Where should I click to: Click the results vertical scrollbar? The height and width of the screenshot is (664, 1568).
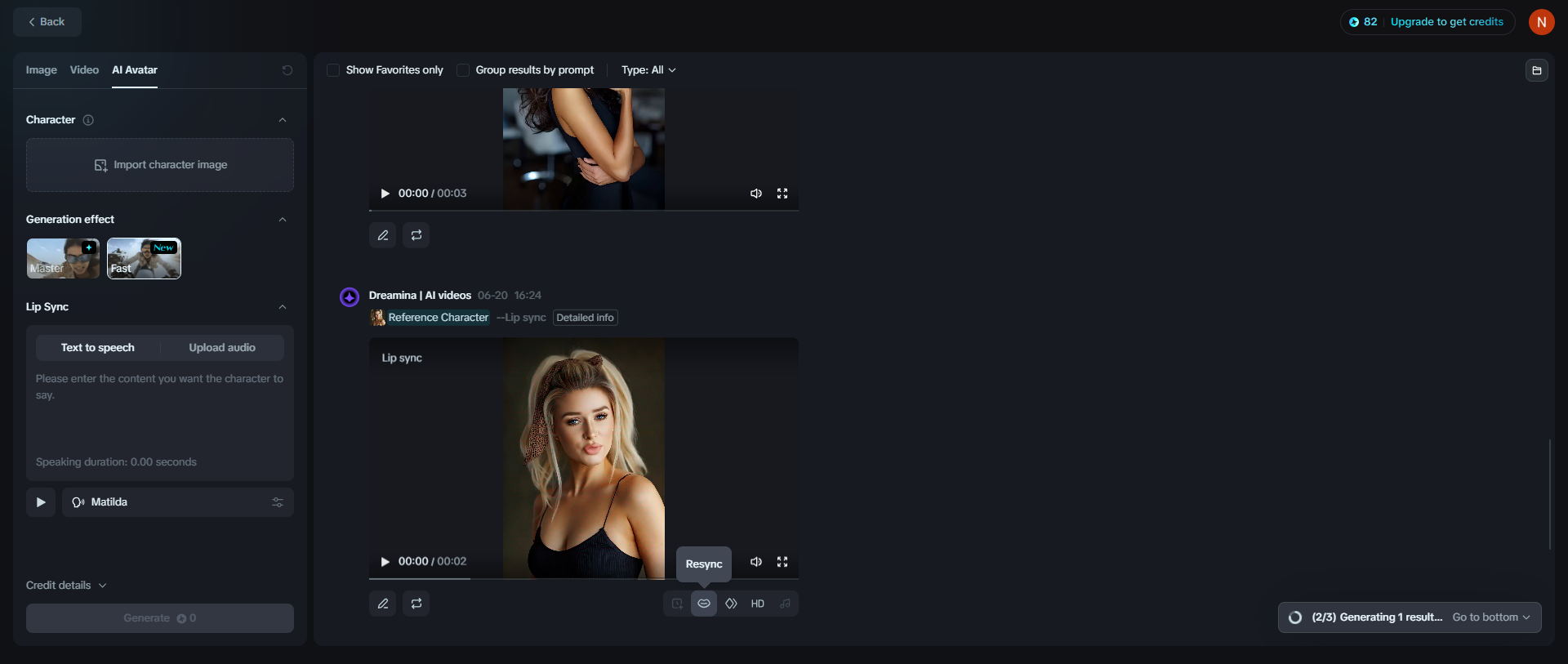coord(1550,494)
